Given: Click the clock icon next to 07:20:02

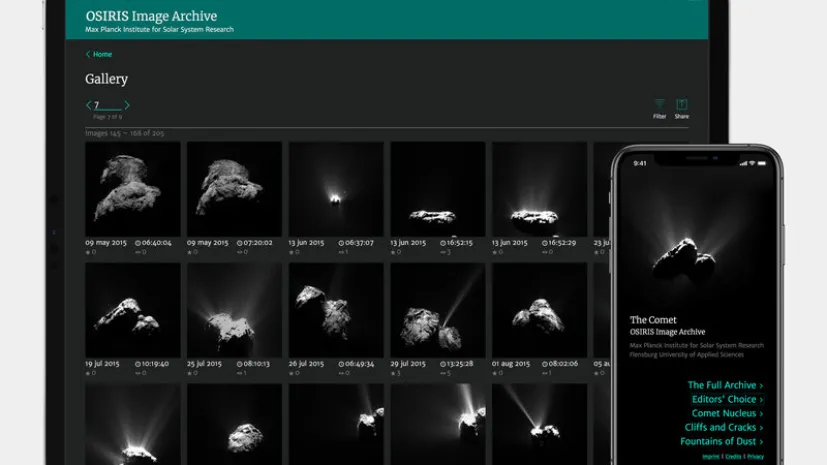Looking at the screenshot, I should click(x=239, y=243).
